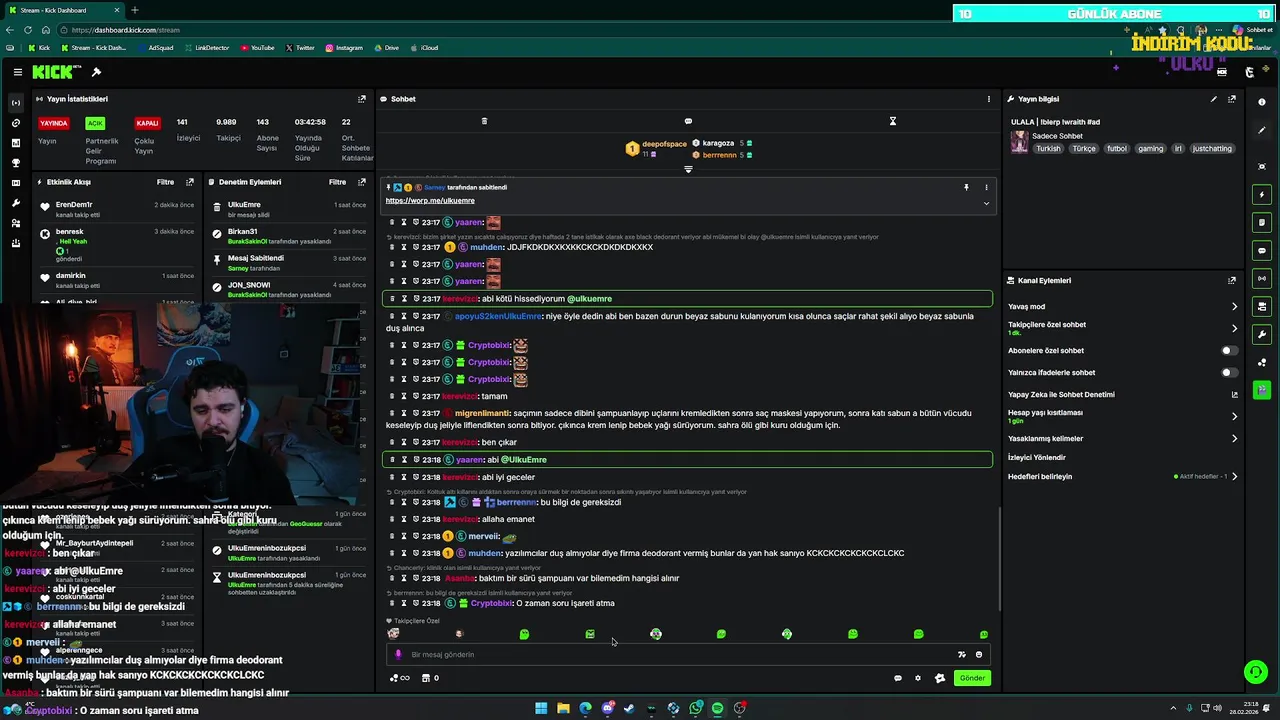Screen dimensions: 1280x720
Task: Click the trash icon in chat header
Action: [484, 121]
